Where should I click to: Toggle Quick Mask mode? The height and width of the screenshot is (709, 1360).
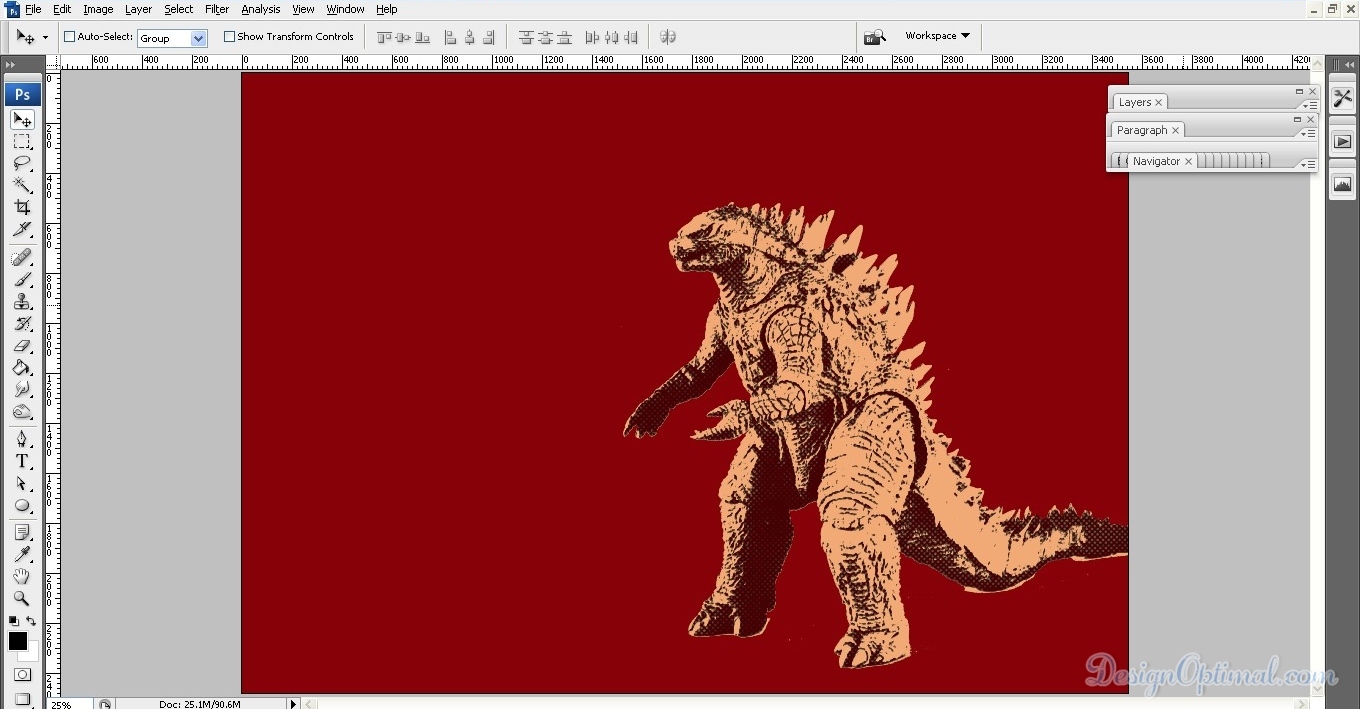coord(22,675)
